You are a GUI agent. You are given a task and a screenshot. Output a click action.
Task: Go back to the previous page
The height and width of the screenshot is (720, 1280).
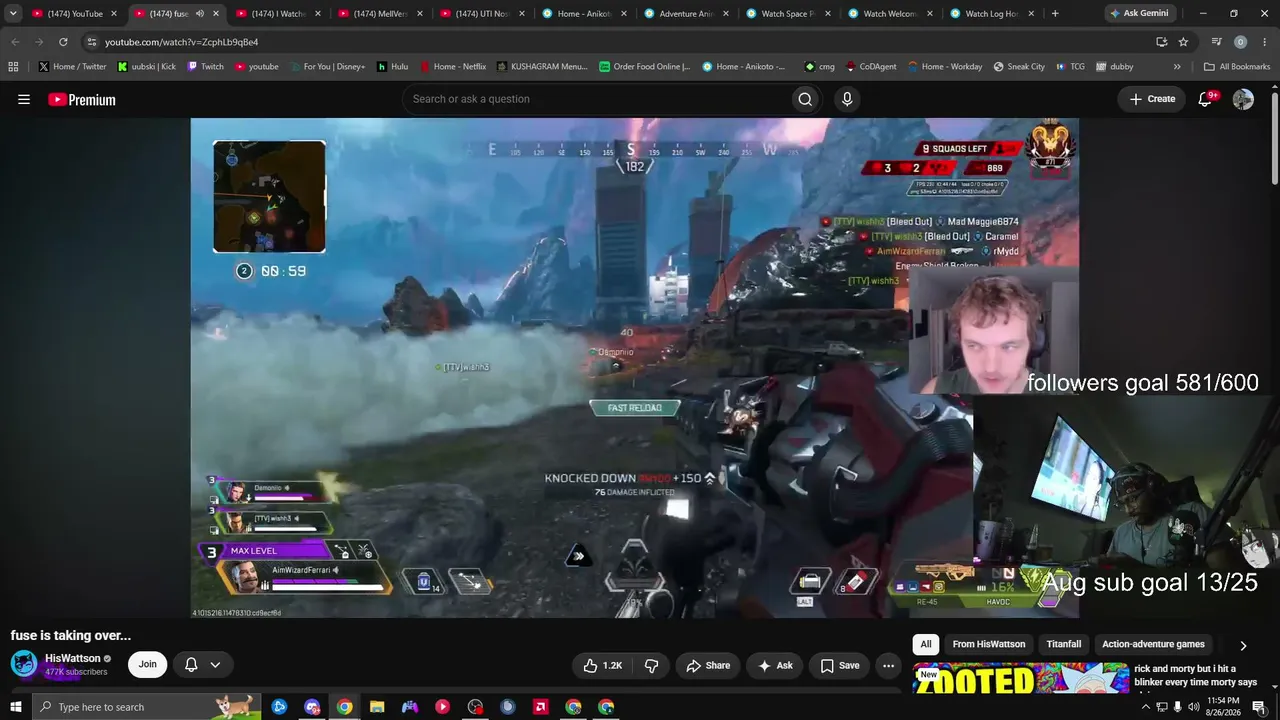(x=15, y=42)
